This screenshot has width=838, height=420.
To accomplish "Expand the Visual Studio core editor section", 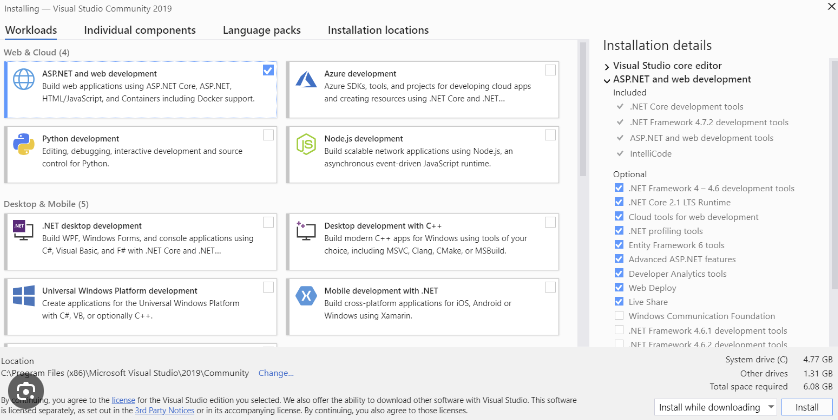I will click(607, 66).
